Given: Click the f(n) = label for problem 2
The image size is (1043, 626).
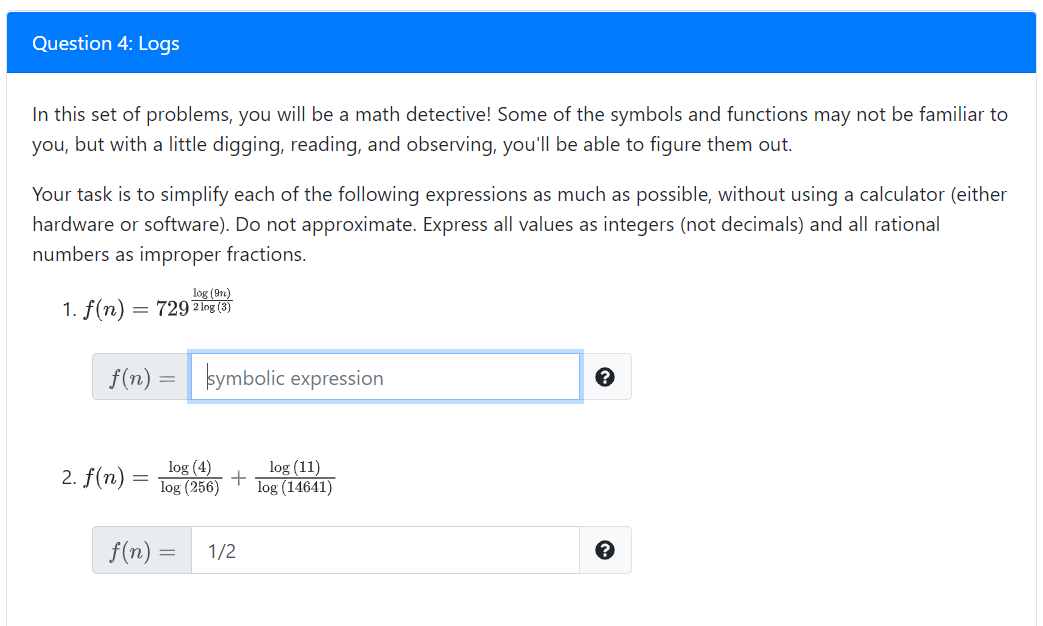Looking at the screenshot, I should tap(140, 549).
